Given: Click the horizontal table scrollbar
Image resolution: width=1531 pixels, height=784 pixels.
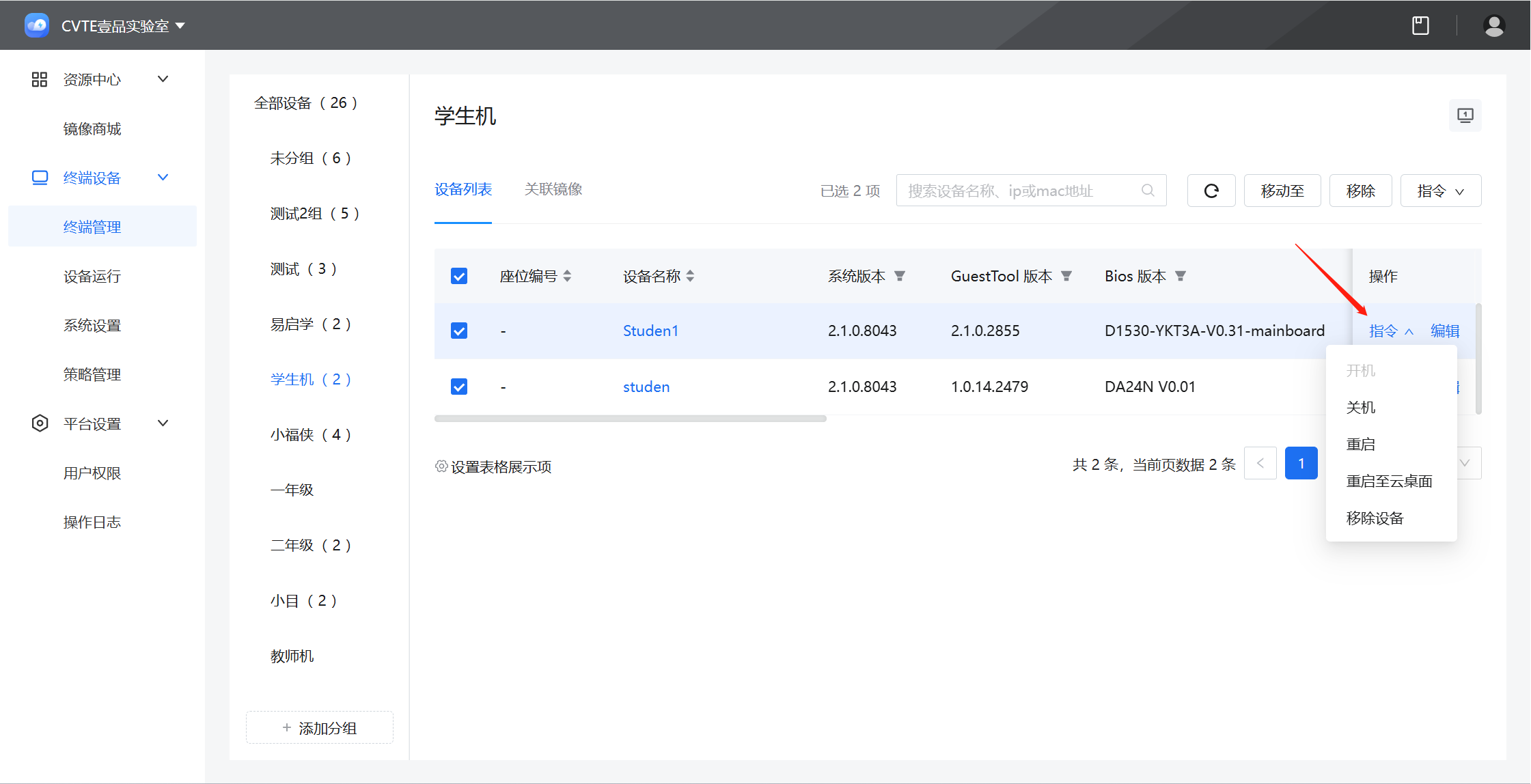Looking at the screenshot, I should pyautogui.click(x=630, y=419).
